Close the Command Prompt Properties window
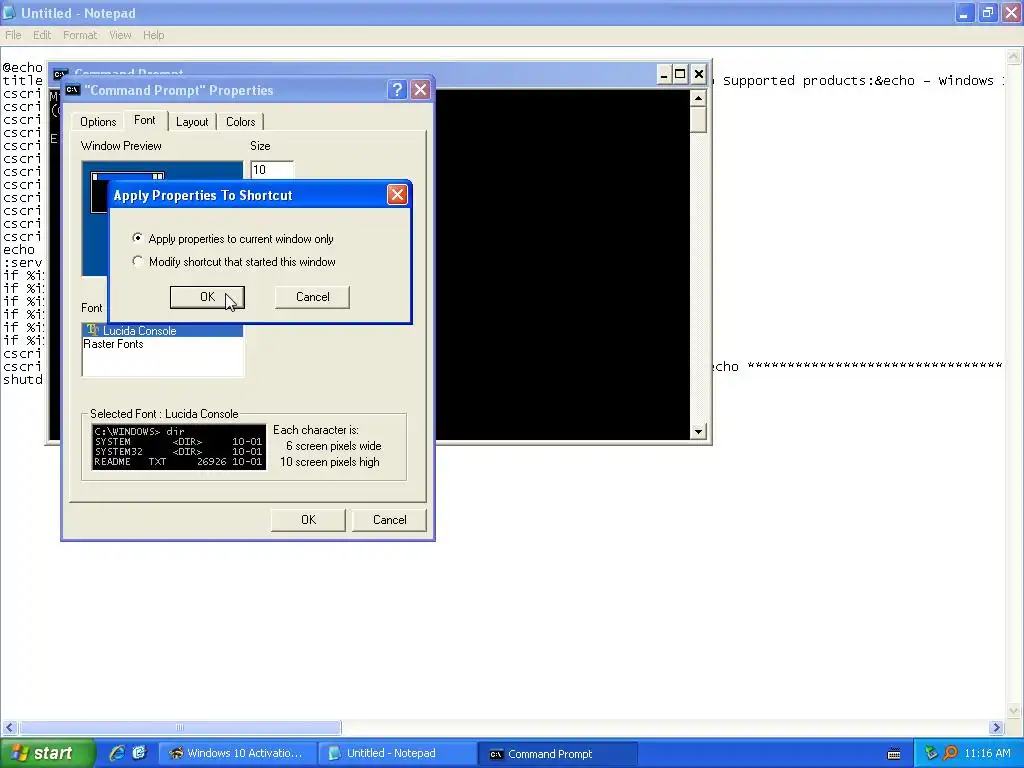Image resolution: width=1024 pixels, height=768 pixels. (x=421, y=90)
